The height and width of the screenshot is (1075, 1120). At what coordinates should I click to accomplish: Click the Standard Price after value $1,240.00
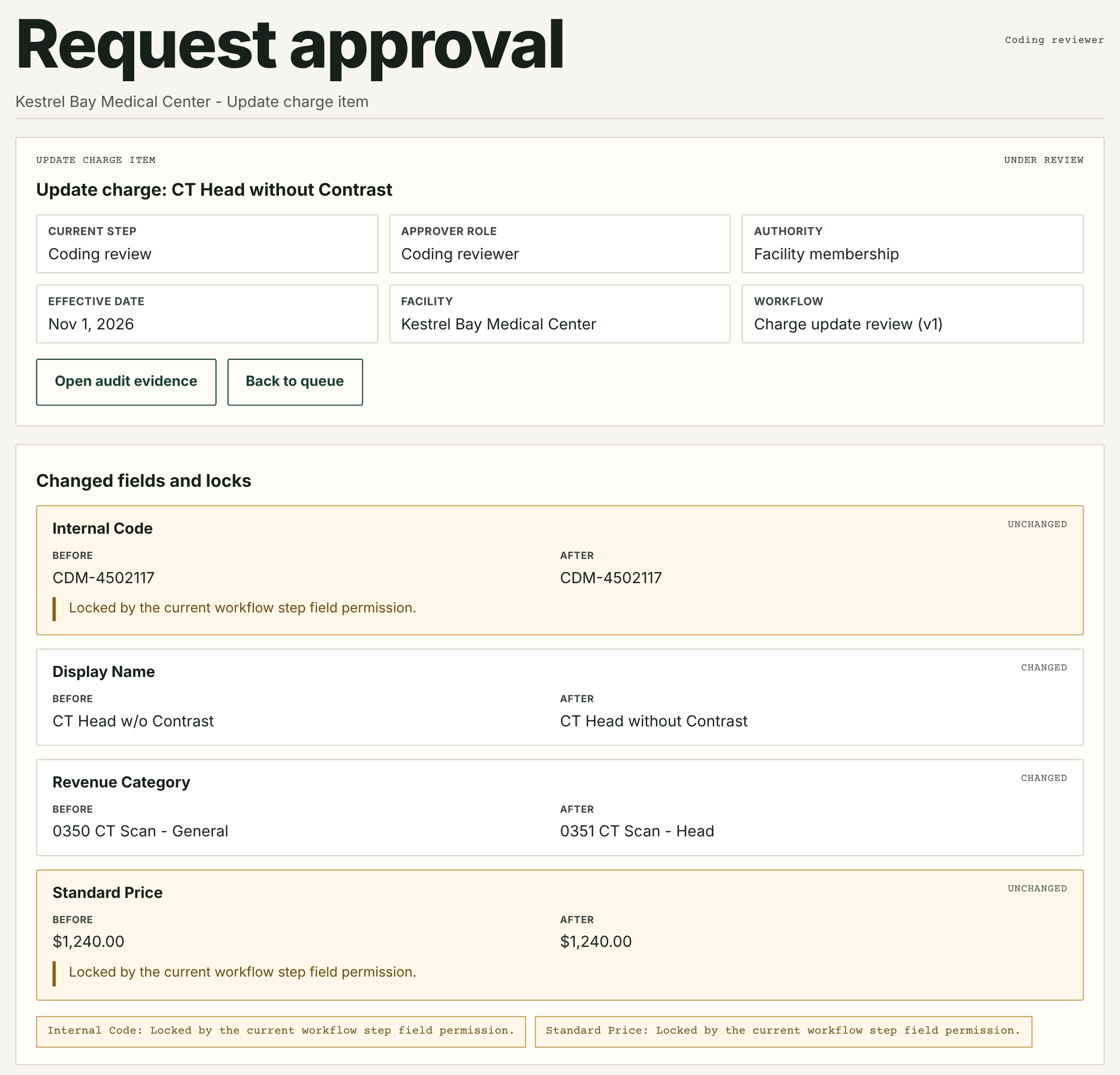pyautogui.click(x=595, y=941)
